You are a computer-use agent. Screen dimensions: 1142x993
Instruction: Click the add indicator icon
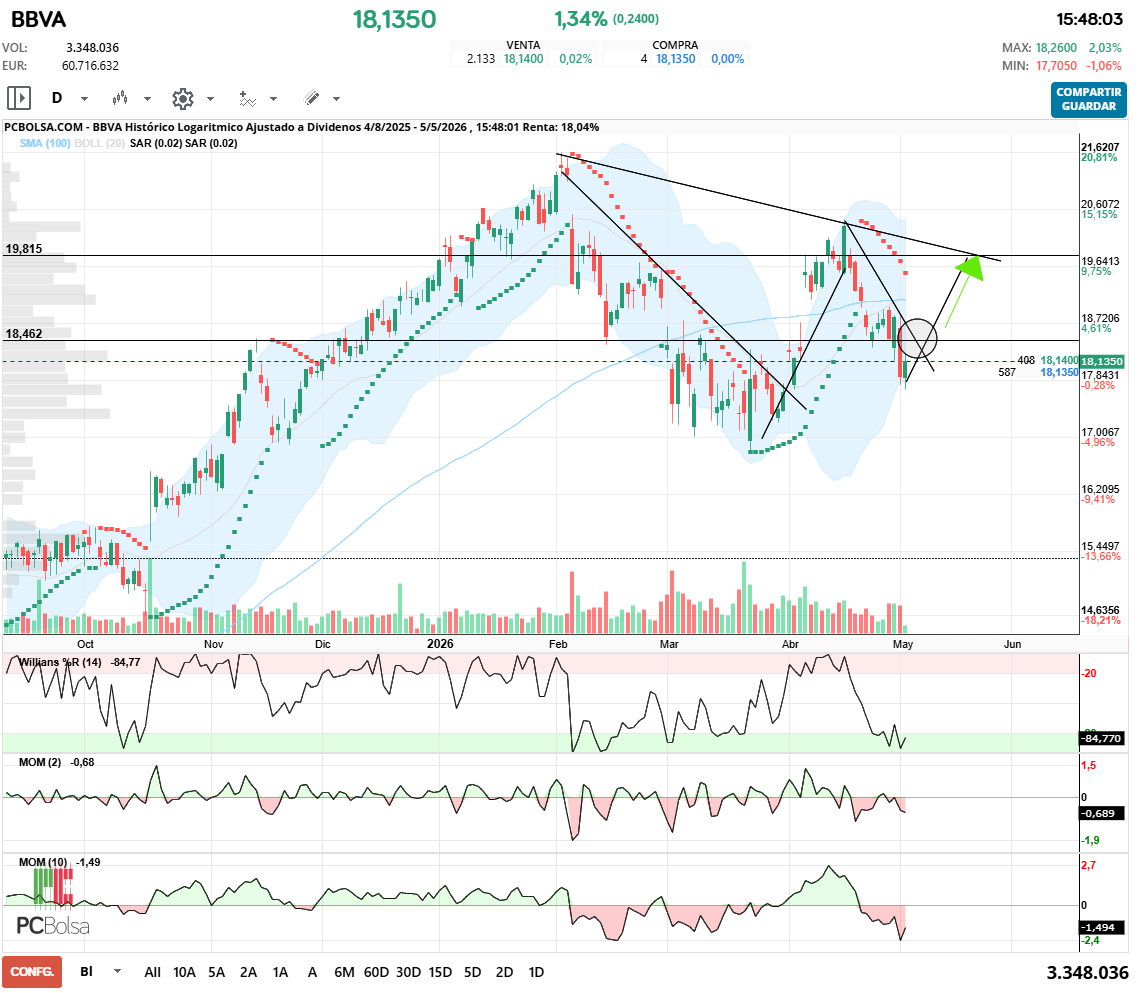point(248,98)
